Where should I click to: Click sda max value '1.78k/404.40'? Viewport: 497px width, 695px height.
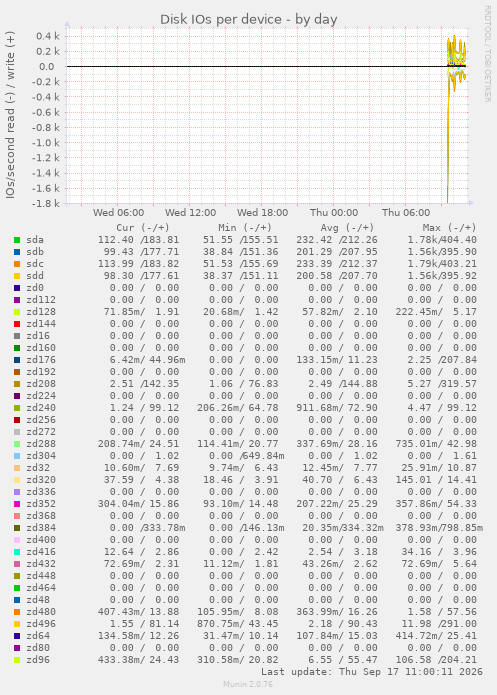(x=442, y=240)
